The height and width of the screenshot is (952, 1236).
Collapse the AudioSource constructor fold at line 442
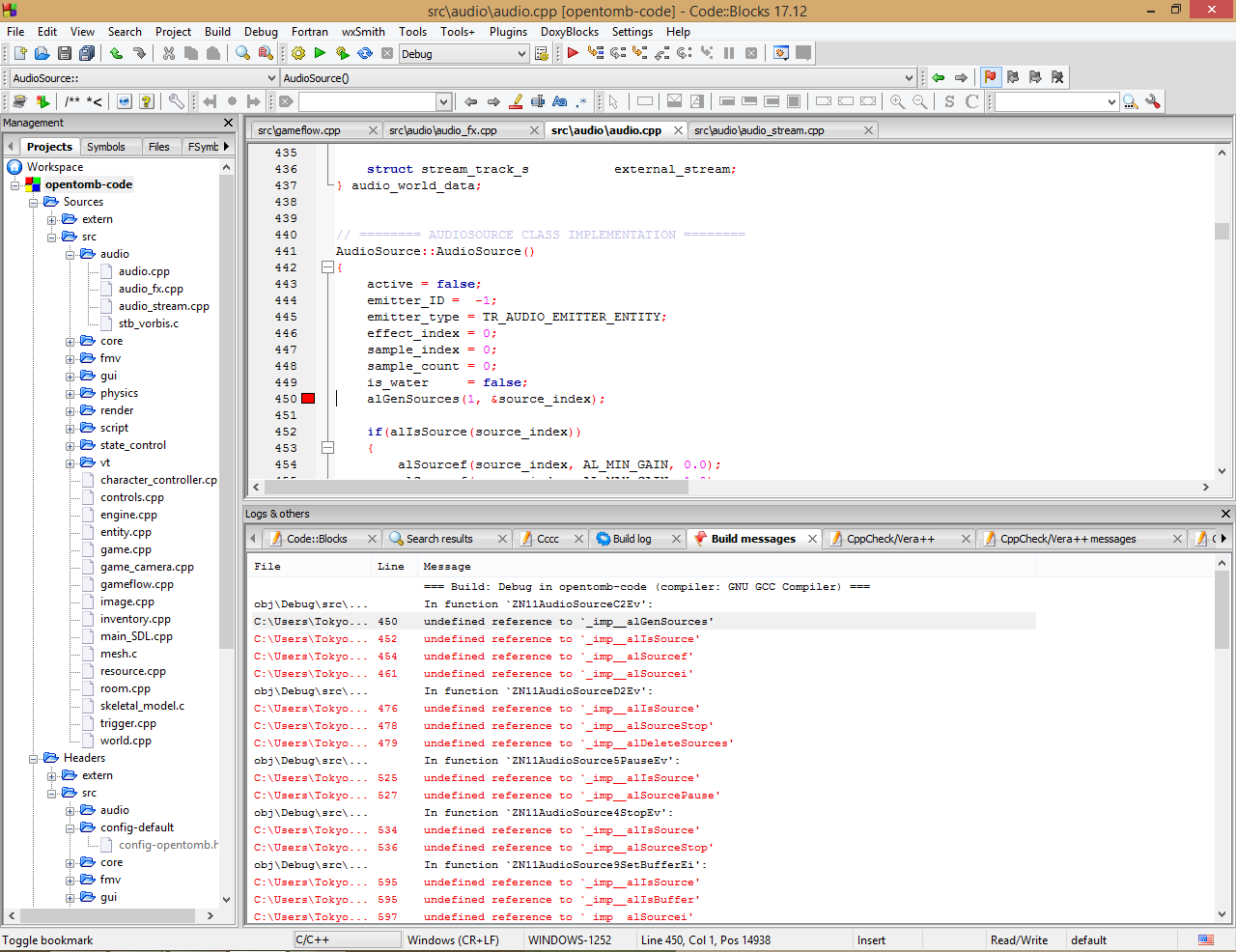[327, 267]
